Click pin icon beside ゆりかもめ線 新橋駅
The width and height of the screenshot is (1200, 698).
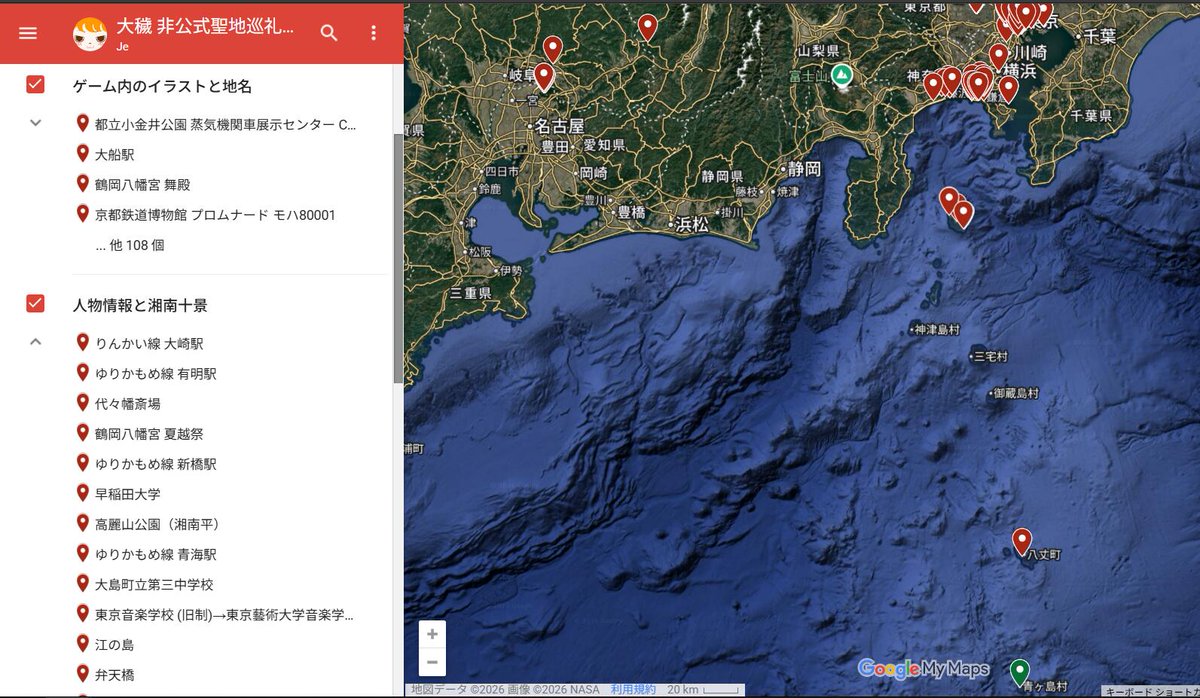[83, 462]
